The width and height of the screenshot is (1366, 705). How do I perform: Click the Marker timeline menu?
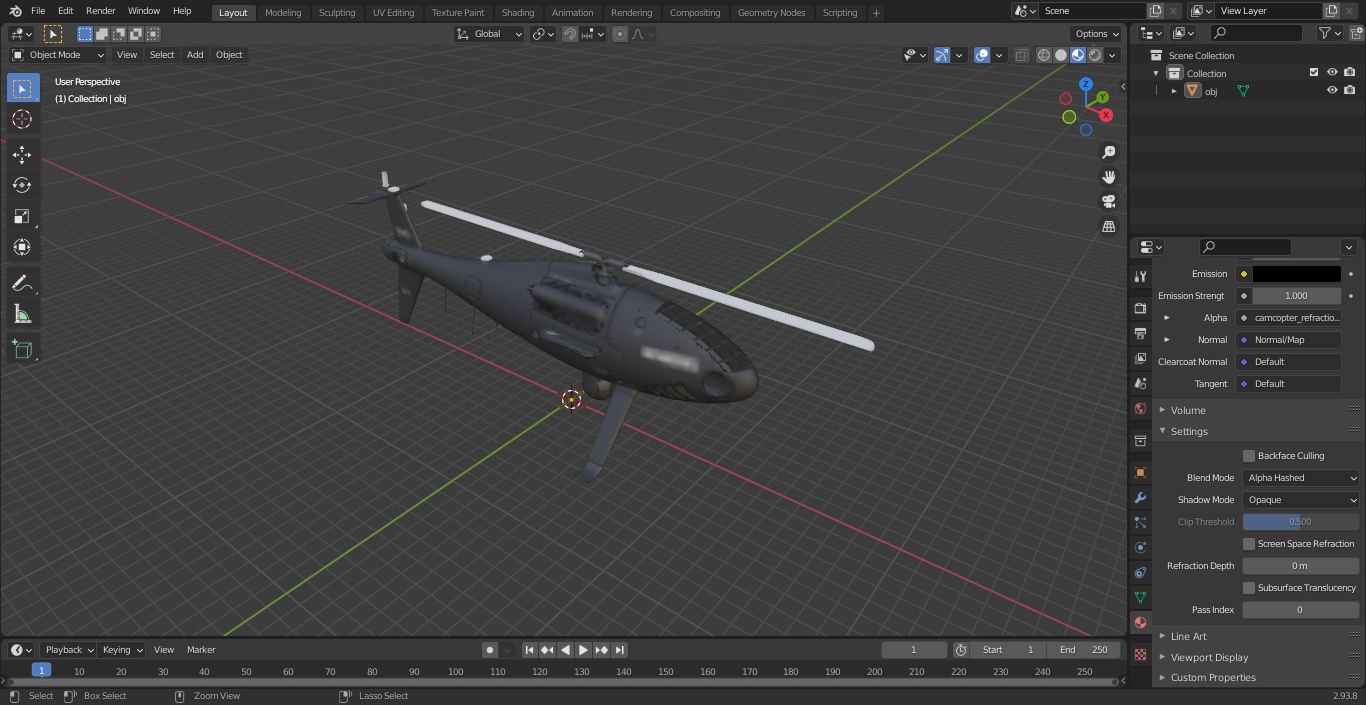(x=201, y=650)
